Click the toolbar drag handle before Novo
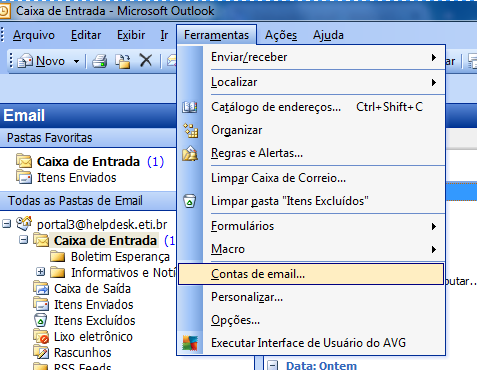The image size is (477, 370). [11, 61]
